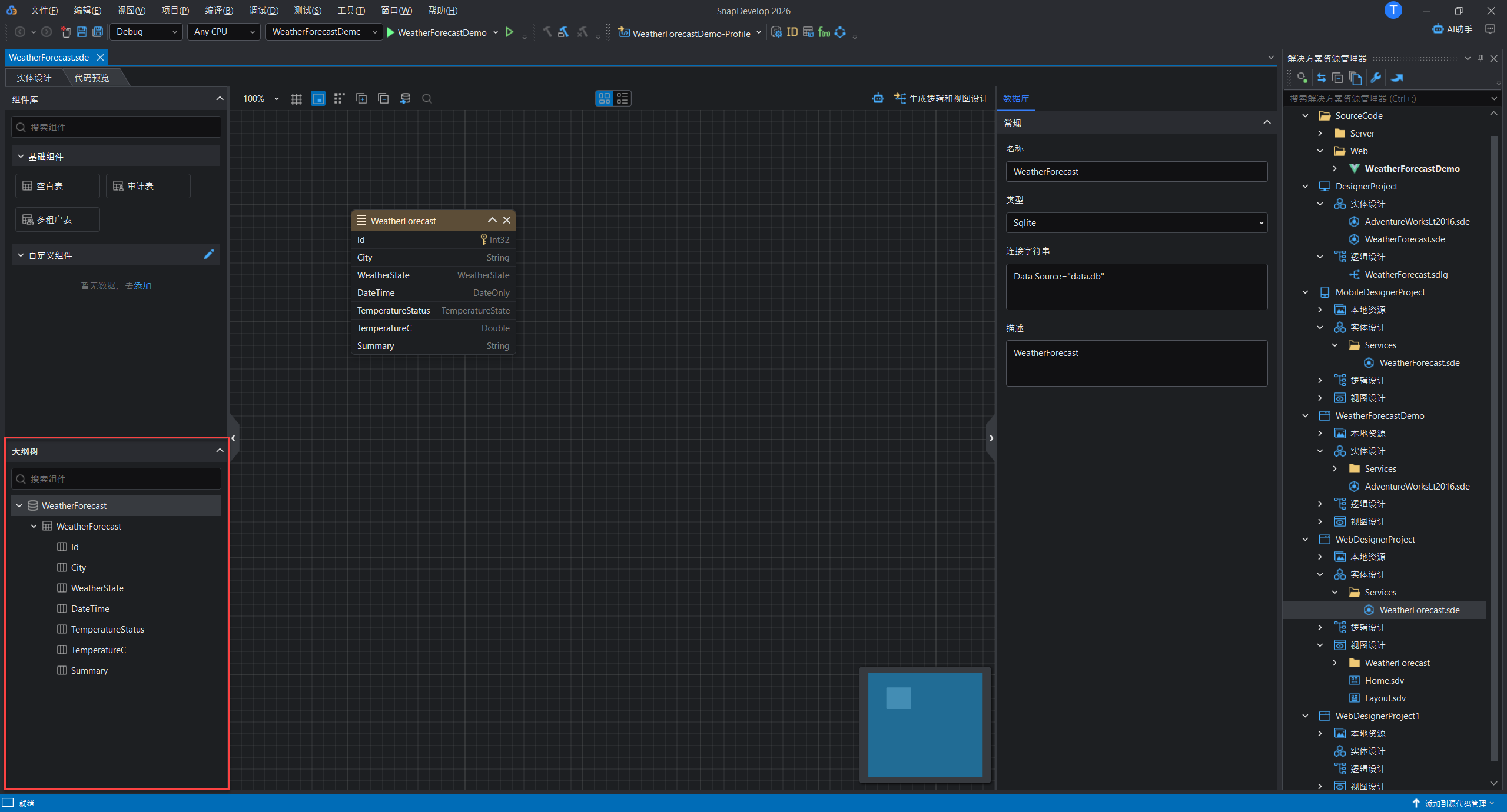Edit custom components with pencil icon
The image size is (1507, 812).
tap(208, 255)
